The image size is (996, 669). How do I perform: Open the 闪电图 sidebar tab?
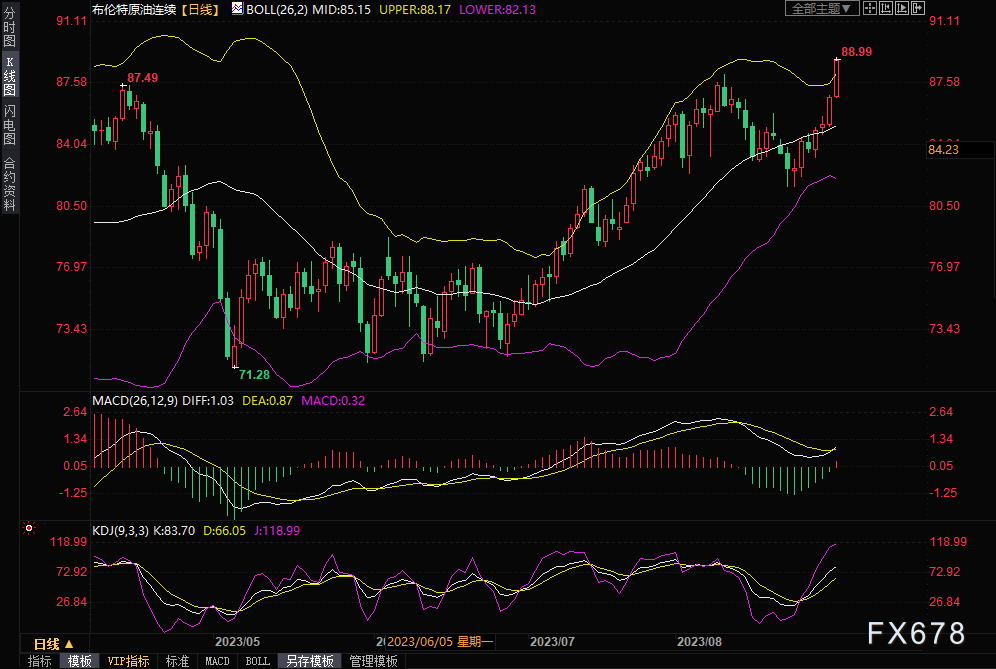(9, 124)
